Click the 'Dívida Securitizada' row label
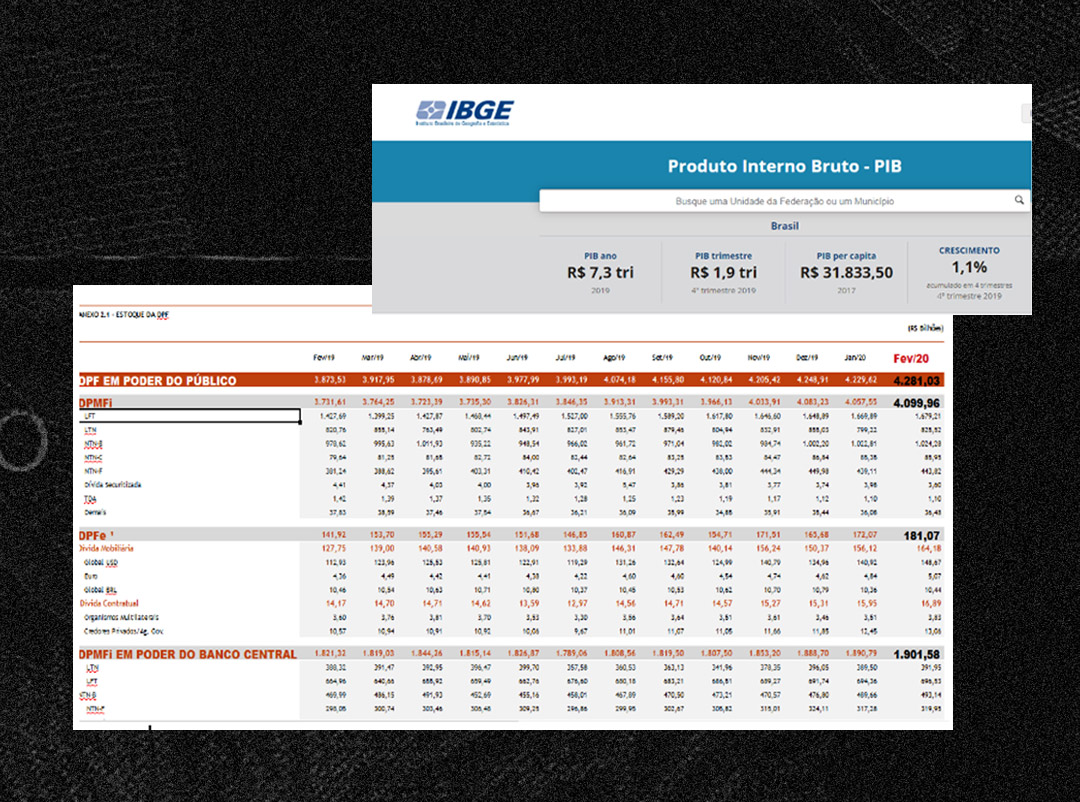Screen dimensions: 1080x802 112,485
